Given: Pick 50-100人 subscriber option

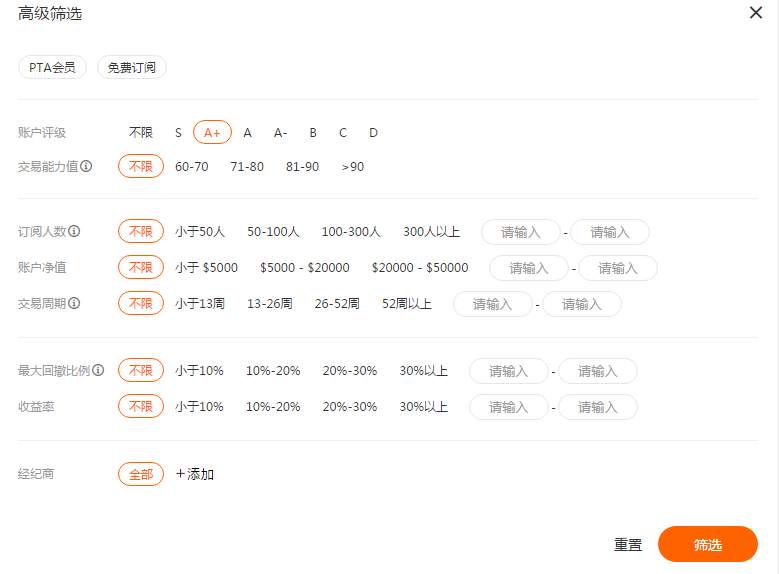Looking at the screenshot, I should click(x=273, y=232).
